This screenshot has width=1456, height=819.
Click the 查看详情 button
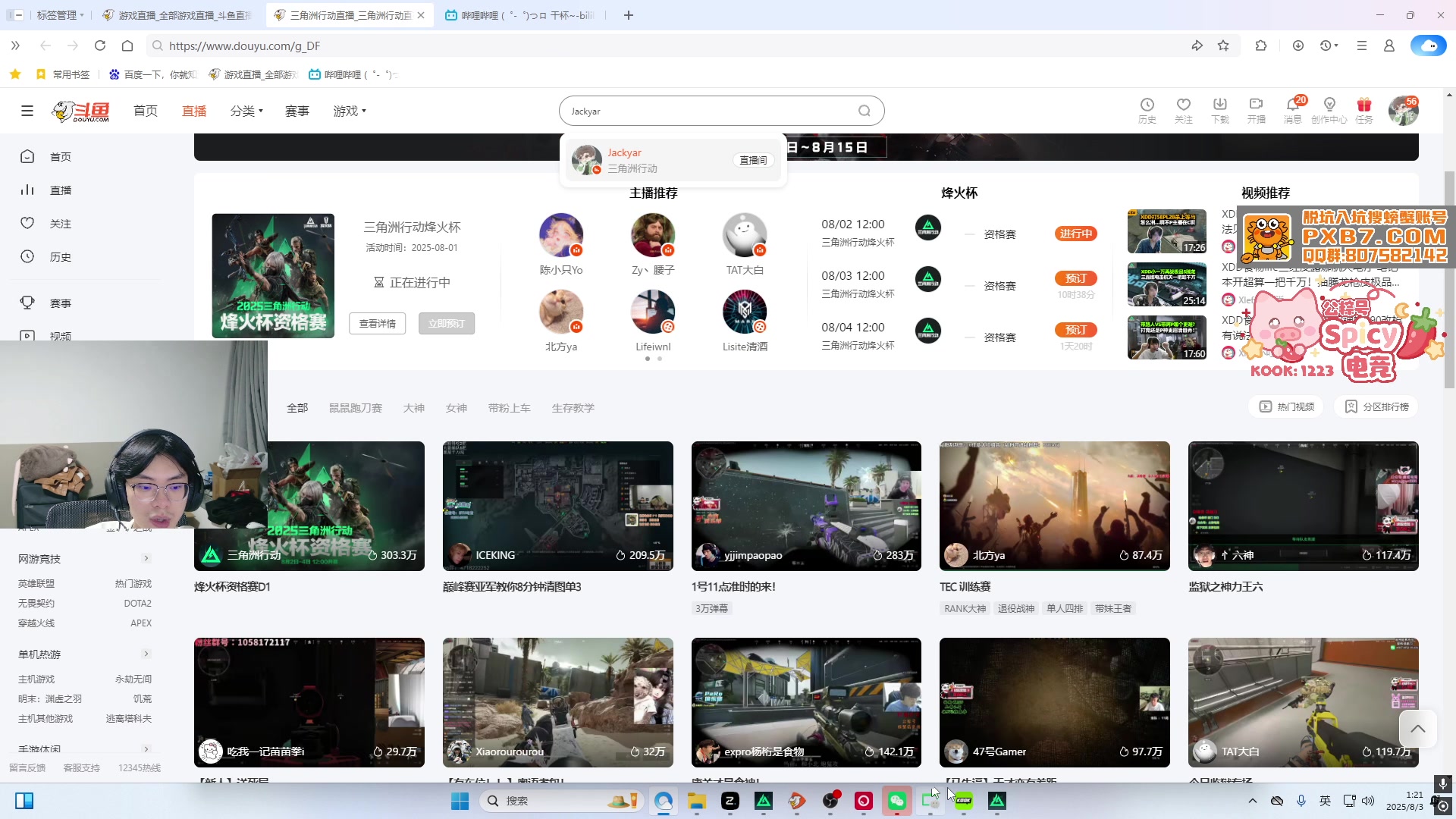click(x=378, y=324)
